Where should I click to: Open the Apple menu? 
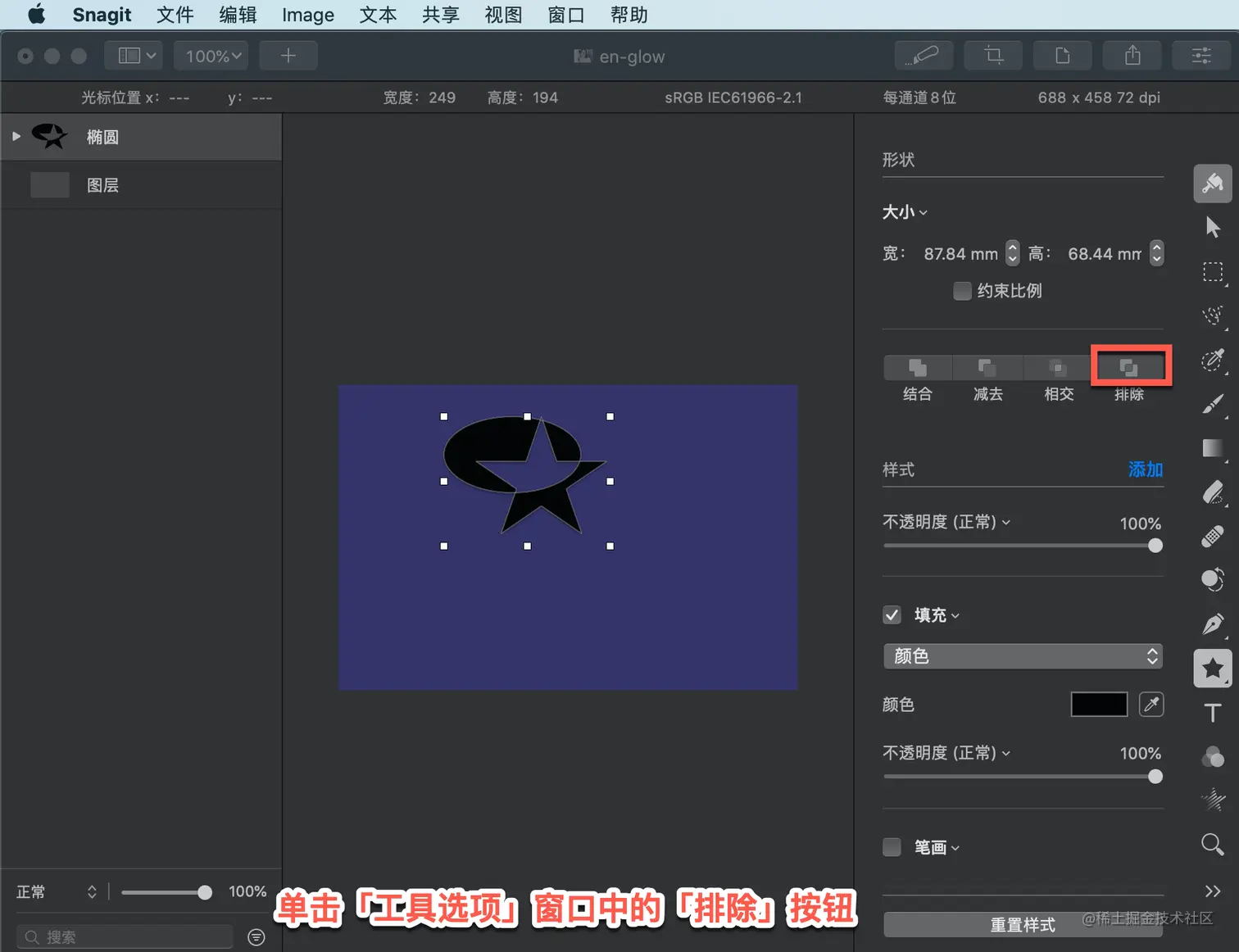(37, 15)
